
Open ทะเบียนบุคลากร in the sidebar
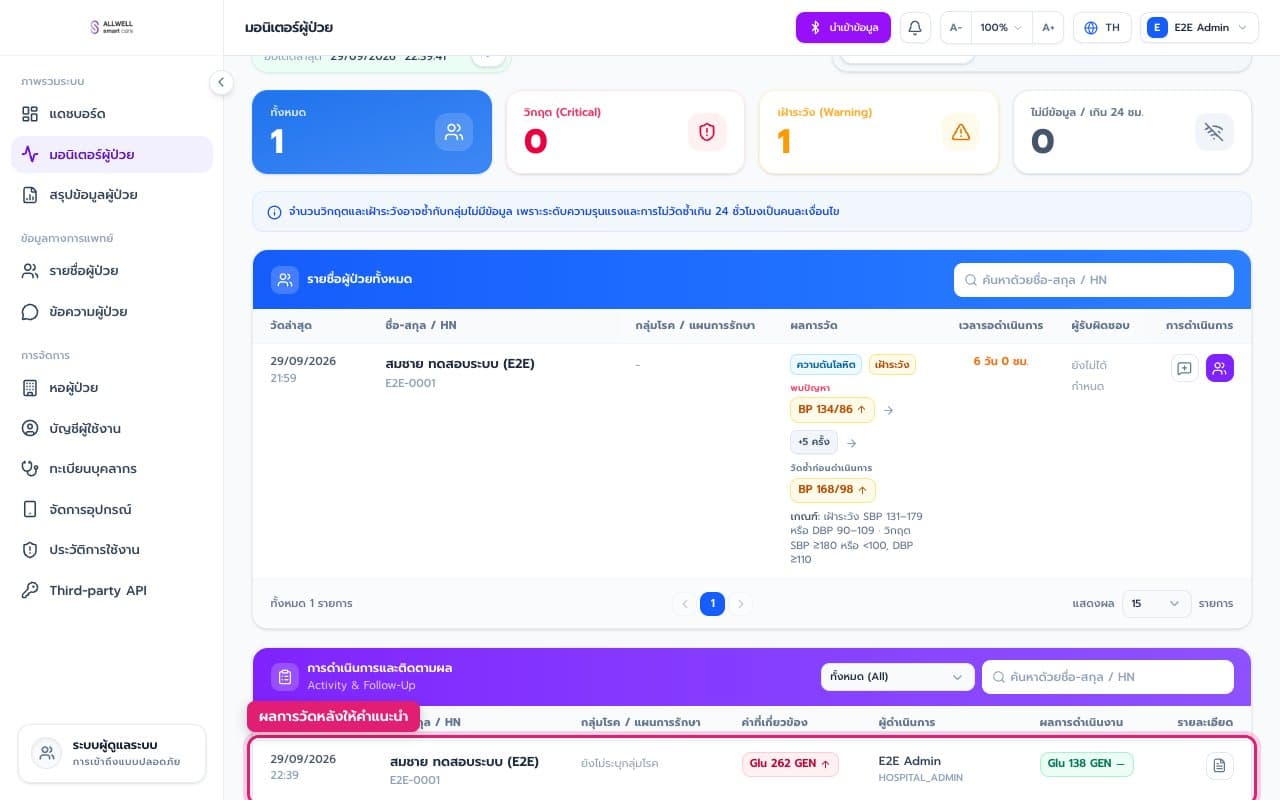click(x=112, y=469)
